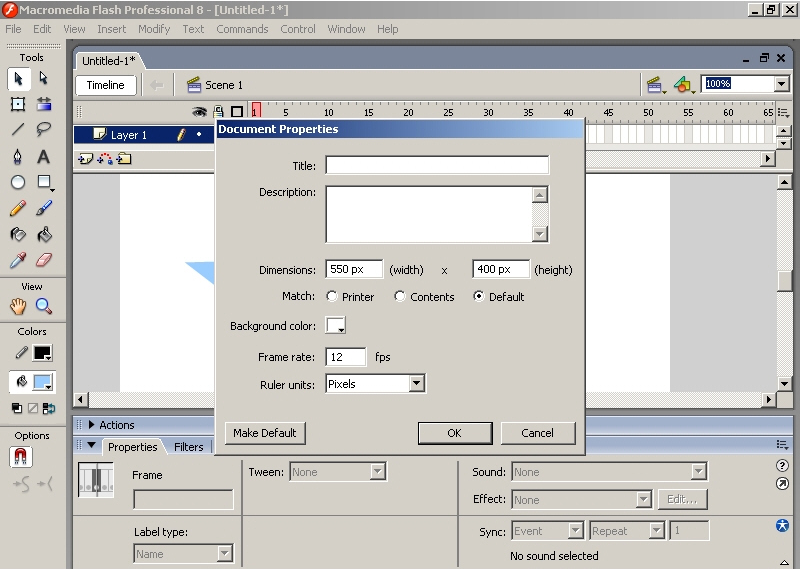
Task: Open the timeline frame view menu
Action: [x=783, y=113]
